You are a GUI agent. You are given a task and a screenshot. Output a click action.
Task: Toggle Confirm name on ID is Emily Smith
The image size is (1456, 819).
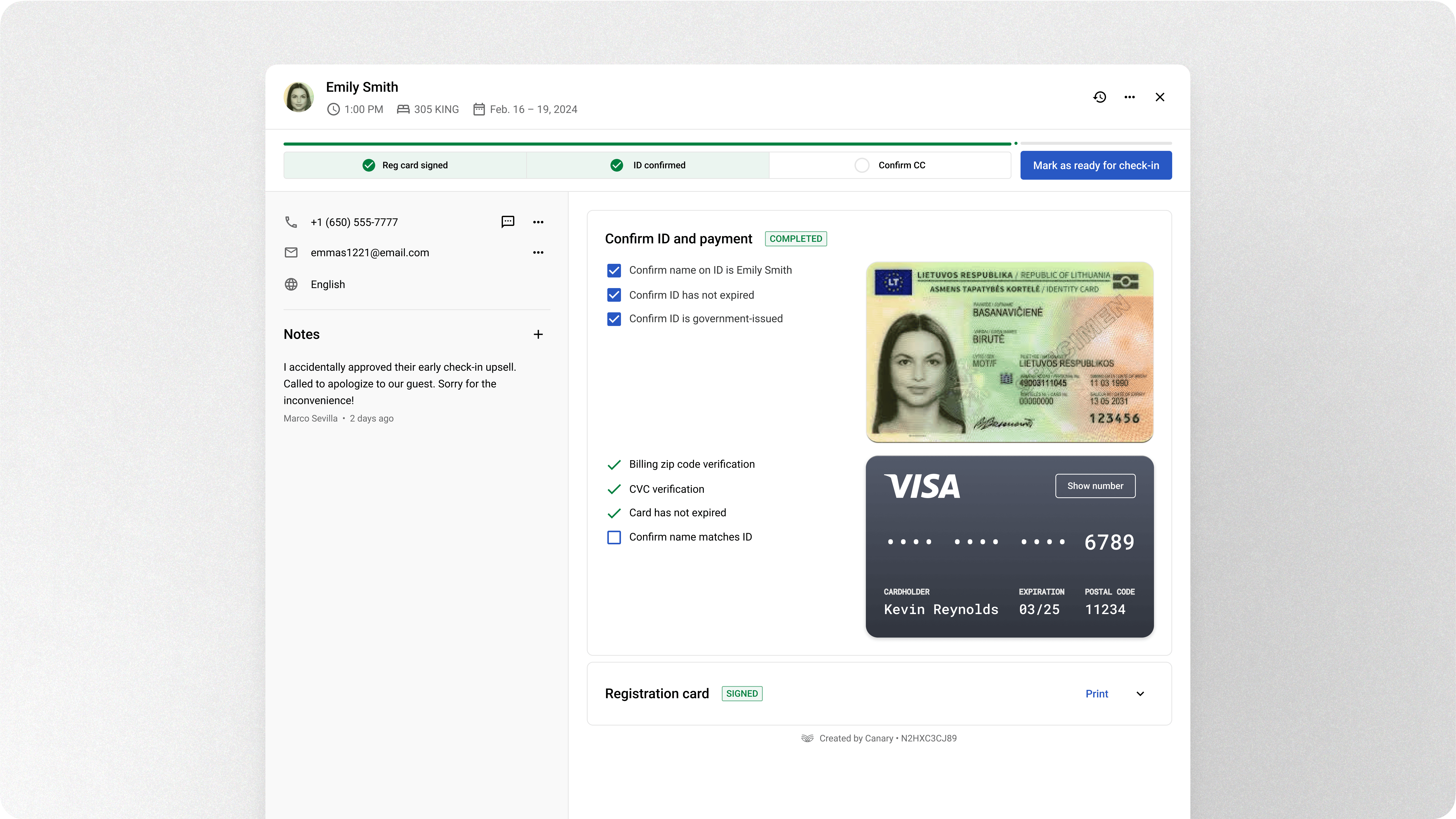[x=614, y=270]
